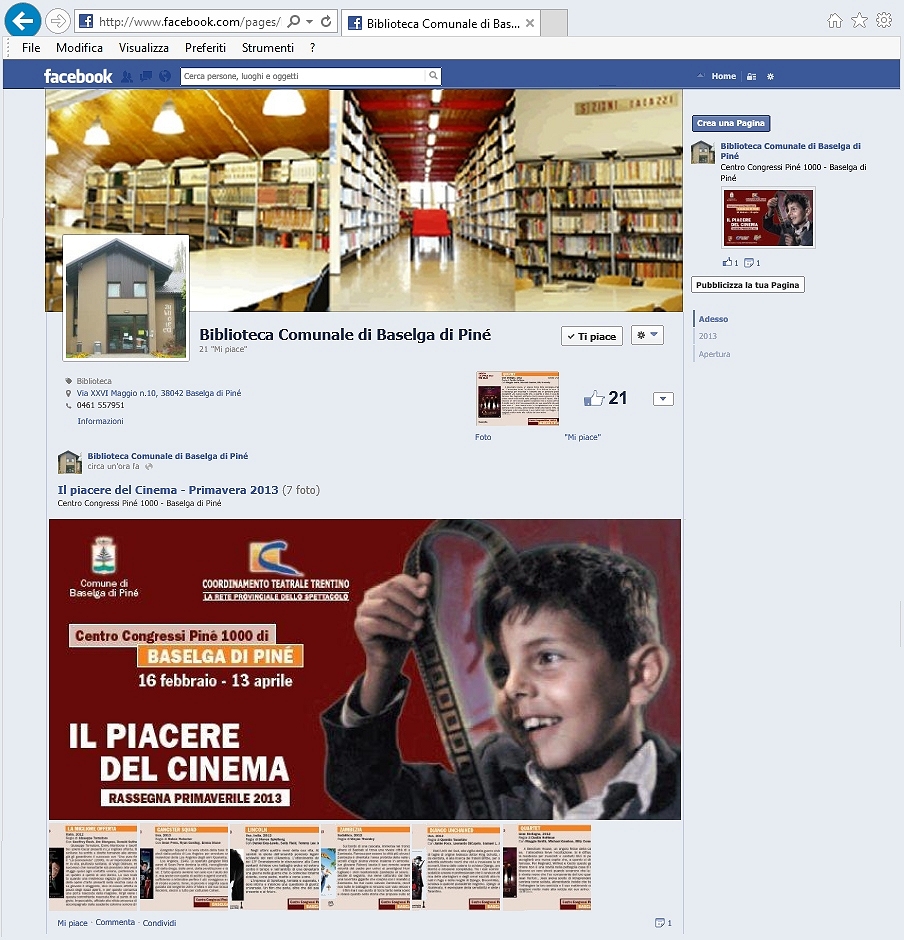Open the Visualizza menu
The width and height of the screenshot is (904, 940).
click(143, 48)
